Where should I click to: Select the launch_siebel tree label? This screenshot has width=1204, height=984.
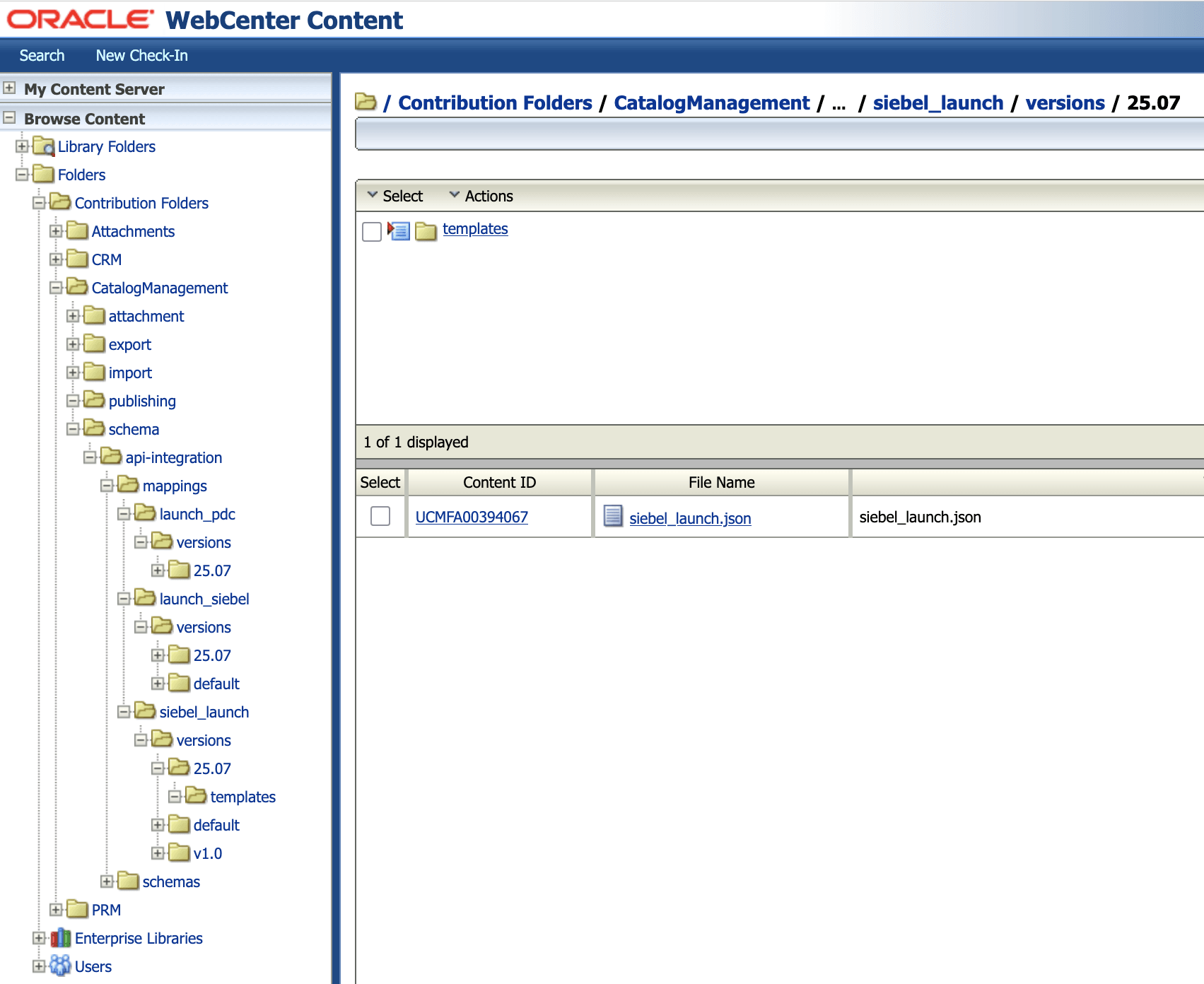[x=204, y=599]
